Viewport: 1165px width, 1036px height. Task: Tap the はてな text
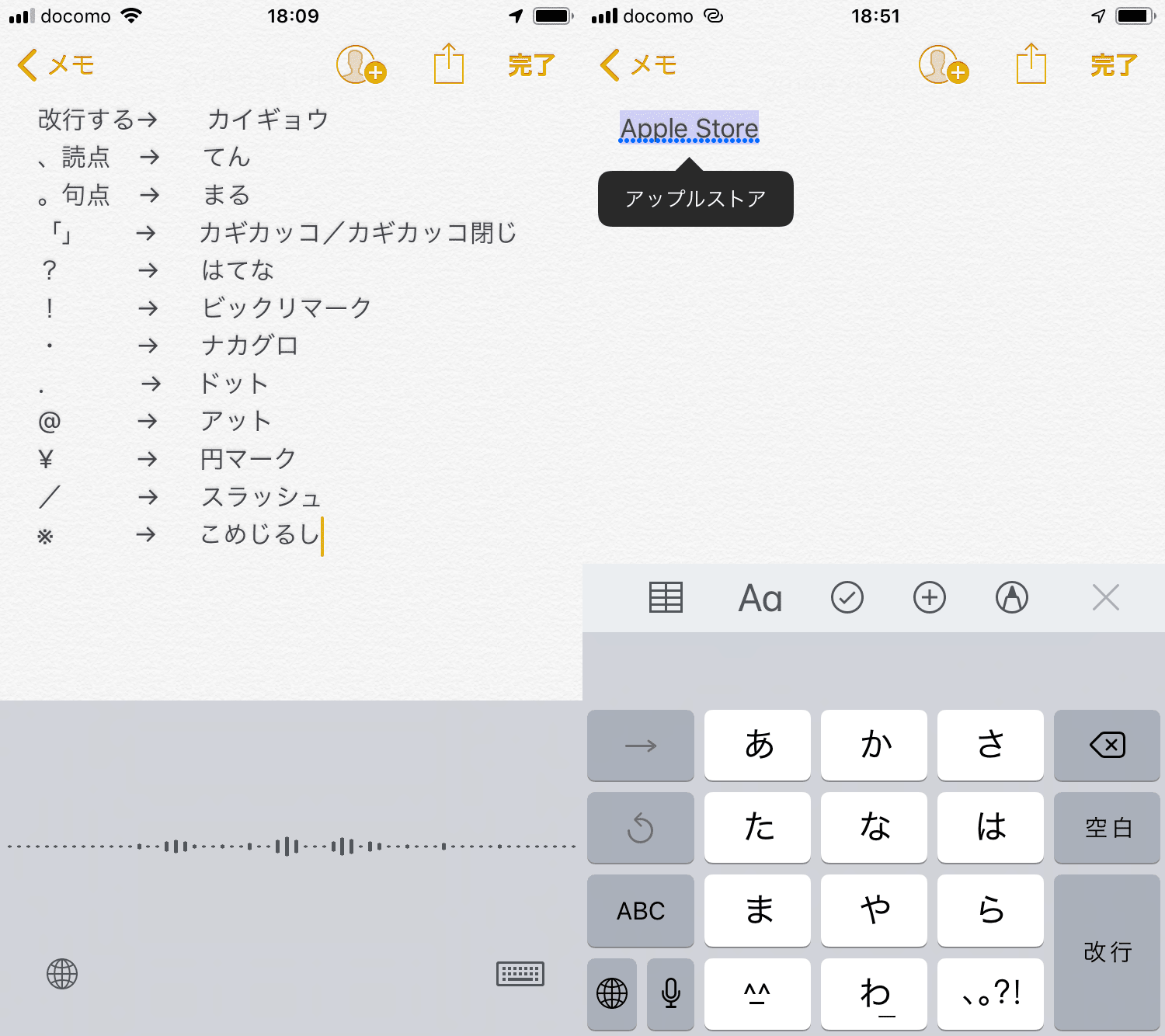238,269
